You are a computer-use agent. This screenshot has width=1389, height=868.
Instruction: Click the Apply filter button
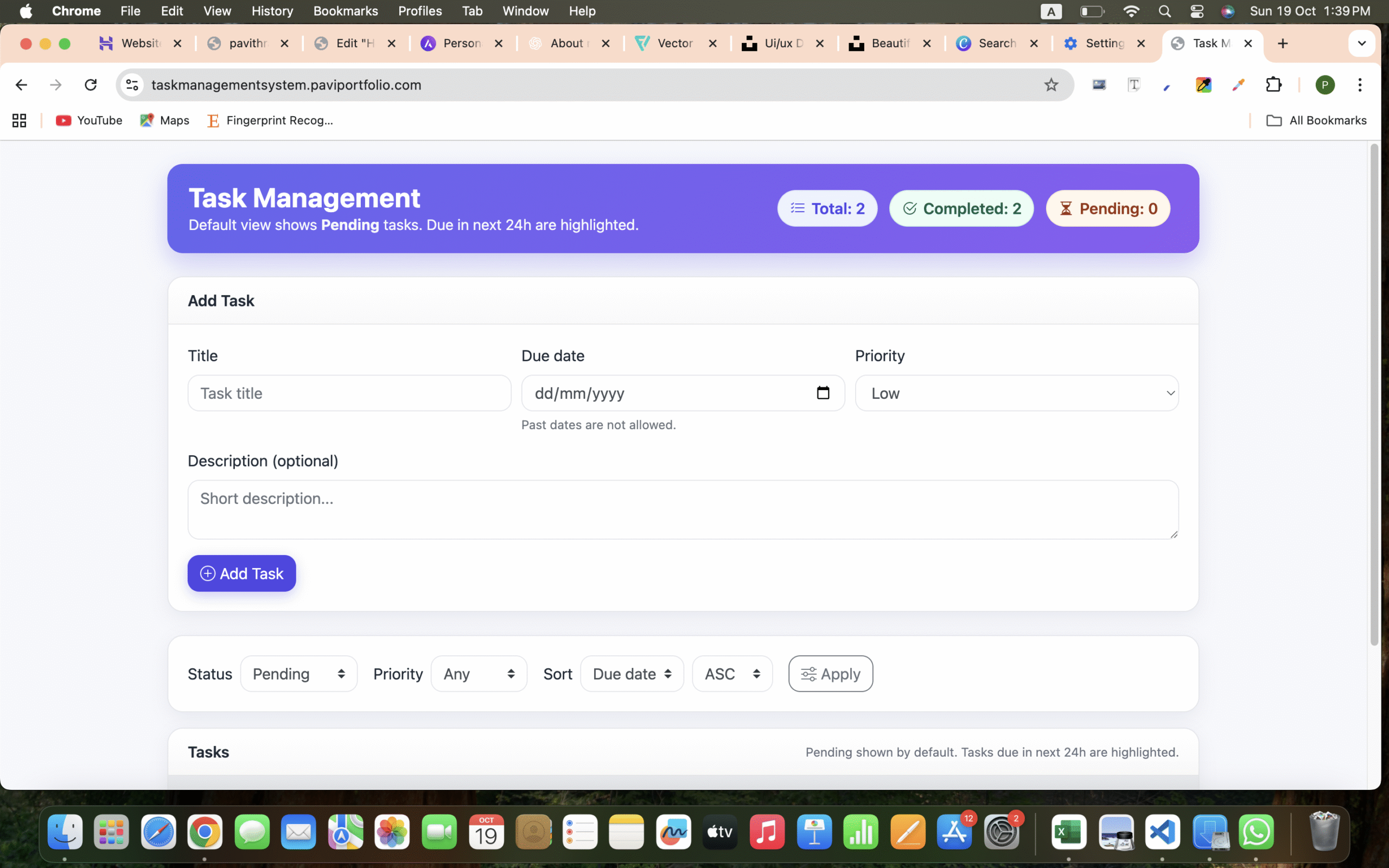coord(830,673)
